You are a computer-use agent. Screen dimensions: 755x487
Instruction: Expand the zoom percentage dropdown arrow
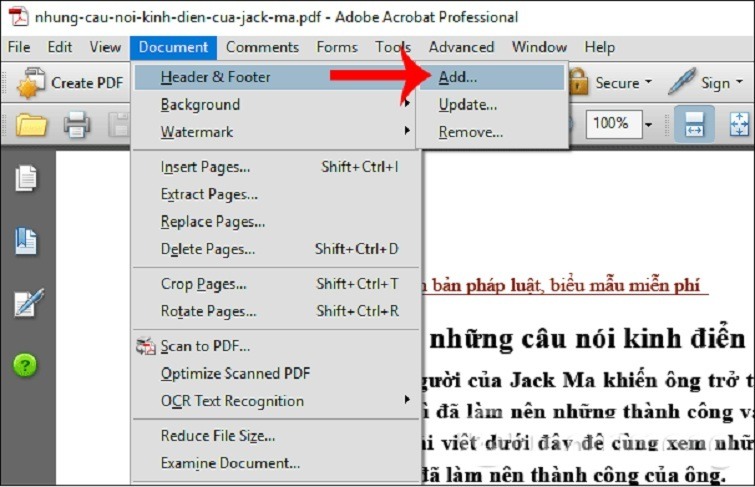point(648,124)
